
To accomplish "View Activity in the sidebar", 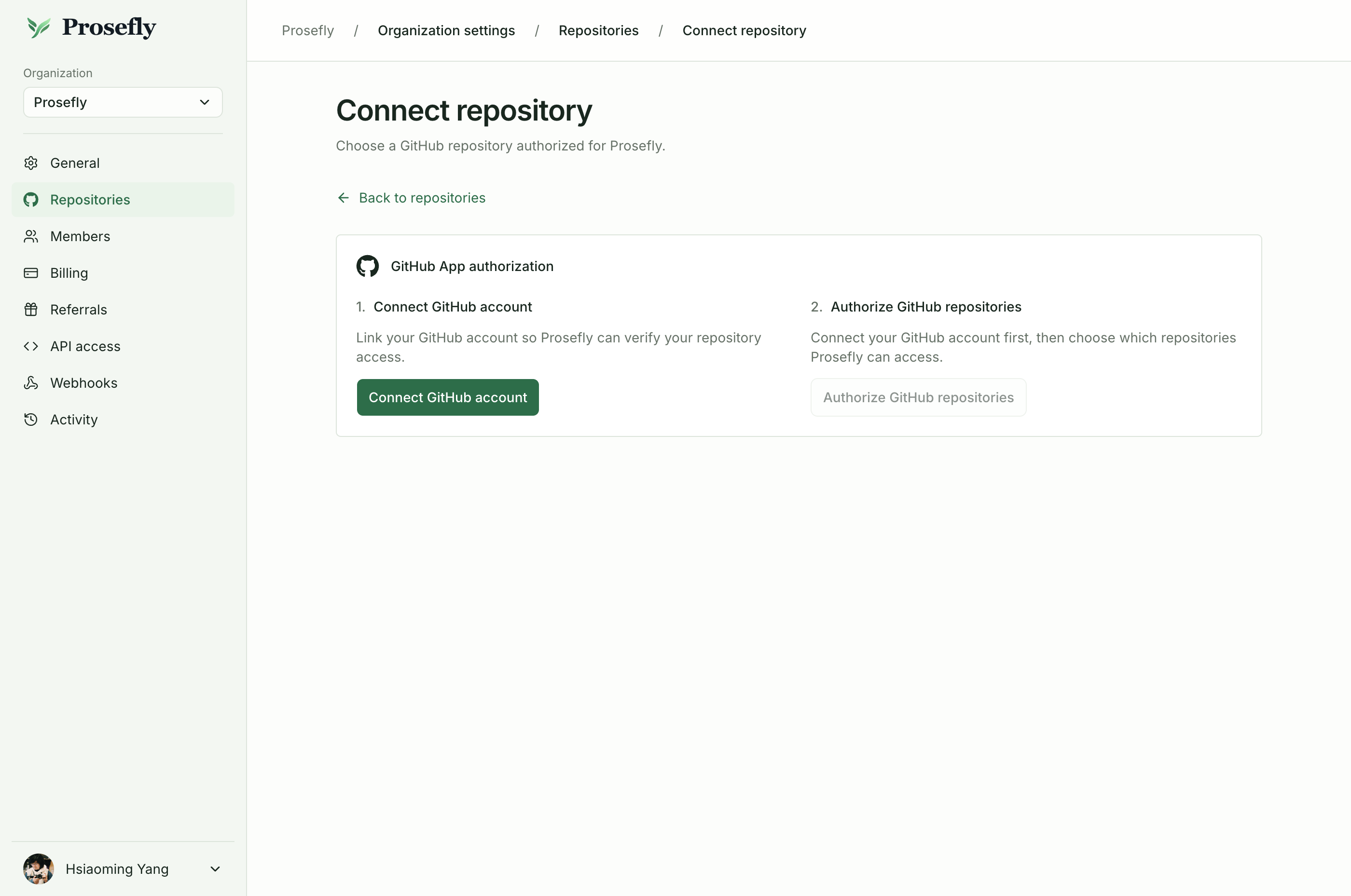I will pos(123,420).
